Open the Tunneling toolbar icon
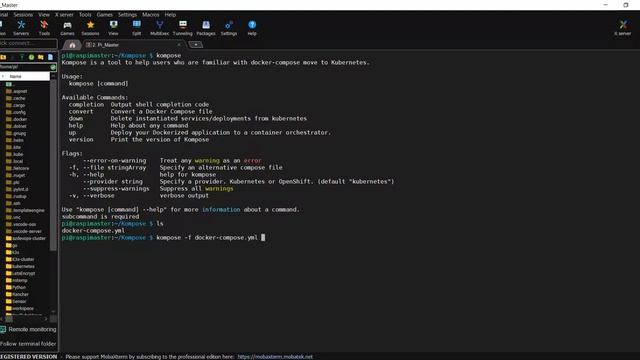The width and height of the screenshot is (640, 360). coord(182,28)
